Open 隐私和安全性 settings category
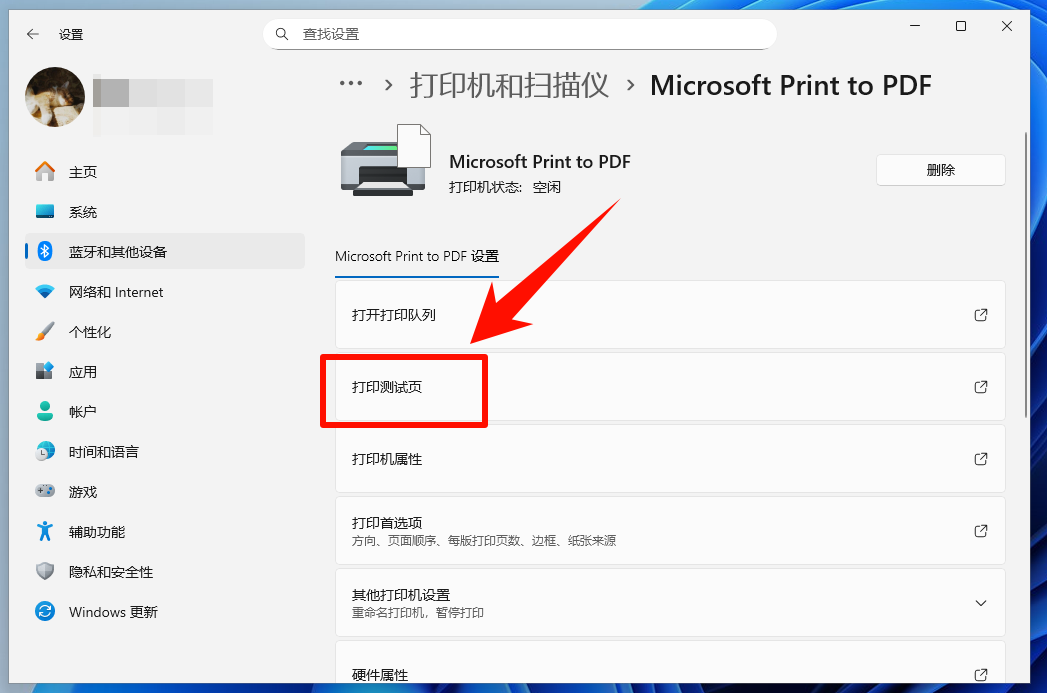The width and height of the screenshot is (1047, 693). point(165,572)
